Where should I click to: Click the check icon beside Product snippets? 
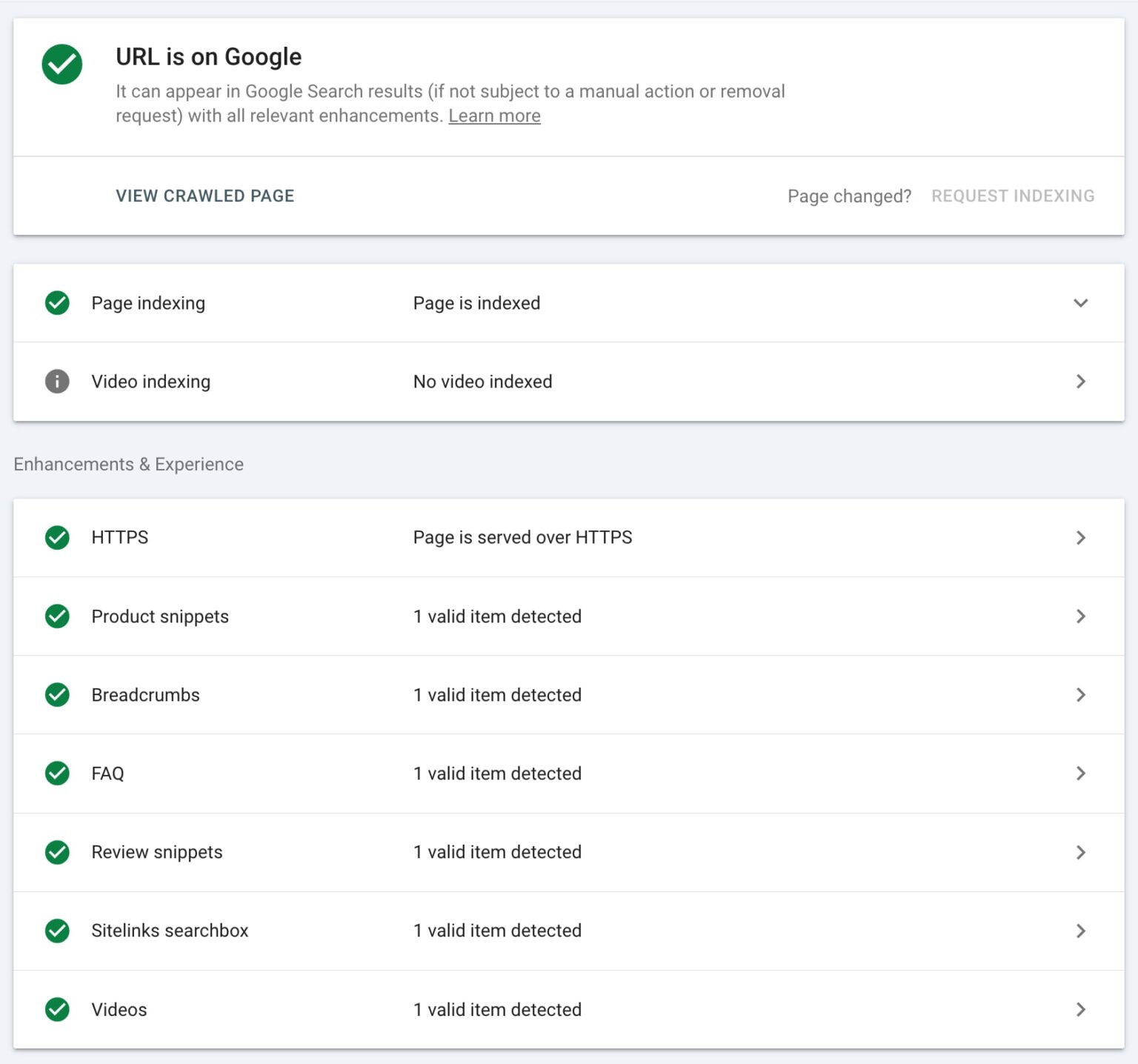click(57, 616)
